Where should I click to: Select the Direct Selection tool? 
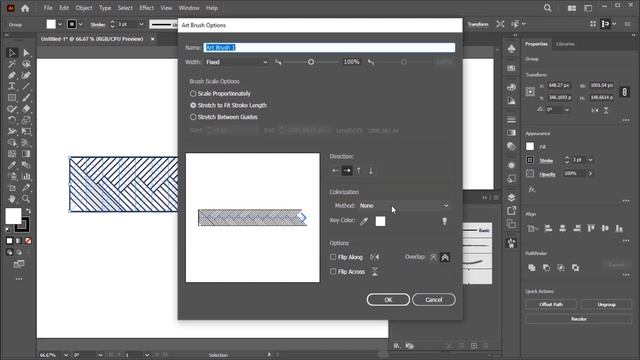pos(26,53)
